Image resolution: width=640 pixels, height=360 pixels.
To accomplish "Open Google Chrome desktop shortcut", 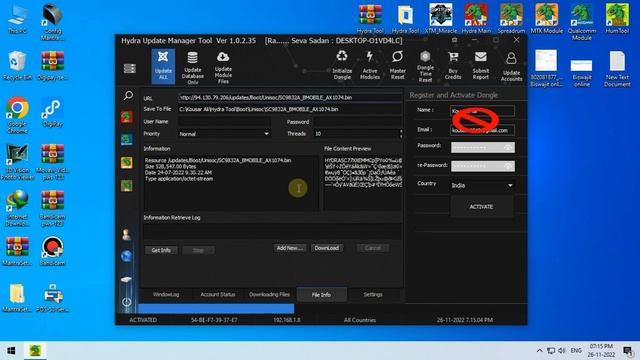I will pos(17,115).
